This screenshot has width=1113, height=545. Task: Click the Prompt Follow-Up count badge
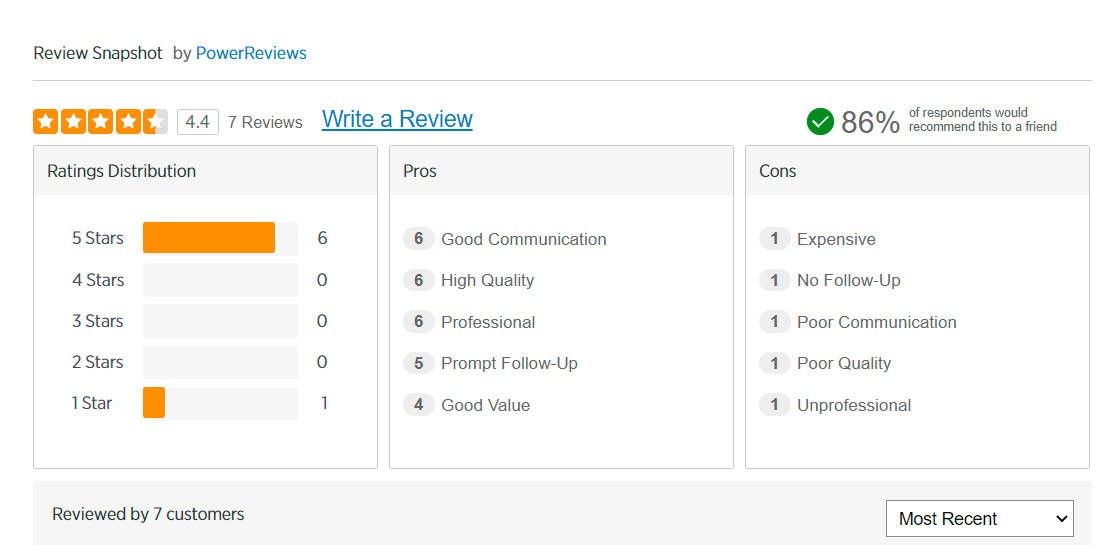pos(419,363)
